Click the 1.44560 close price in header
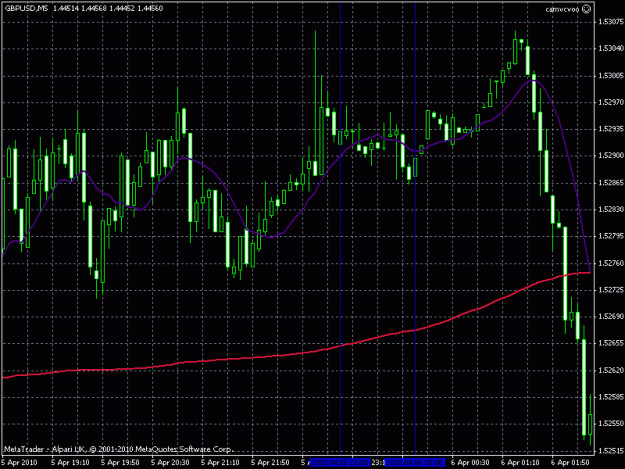 click(150, 8)
